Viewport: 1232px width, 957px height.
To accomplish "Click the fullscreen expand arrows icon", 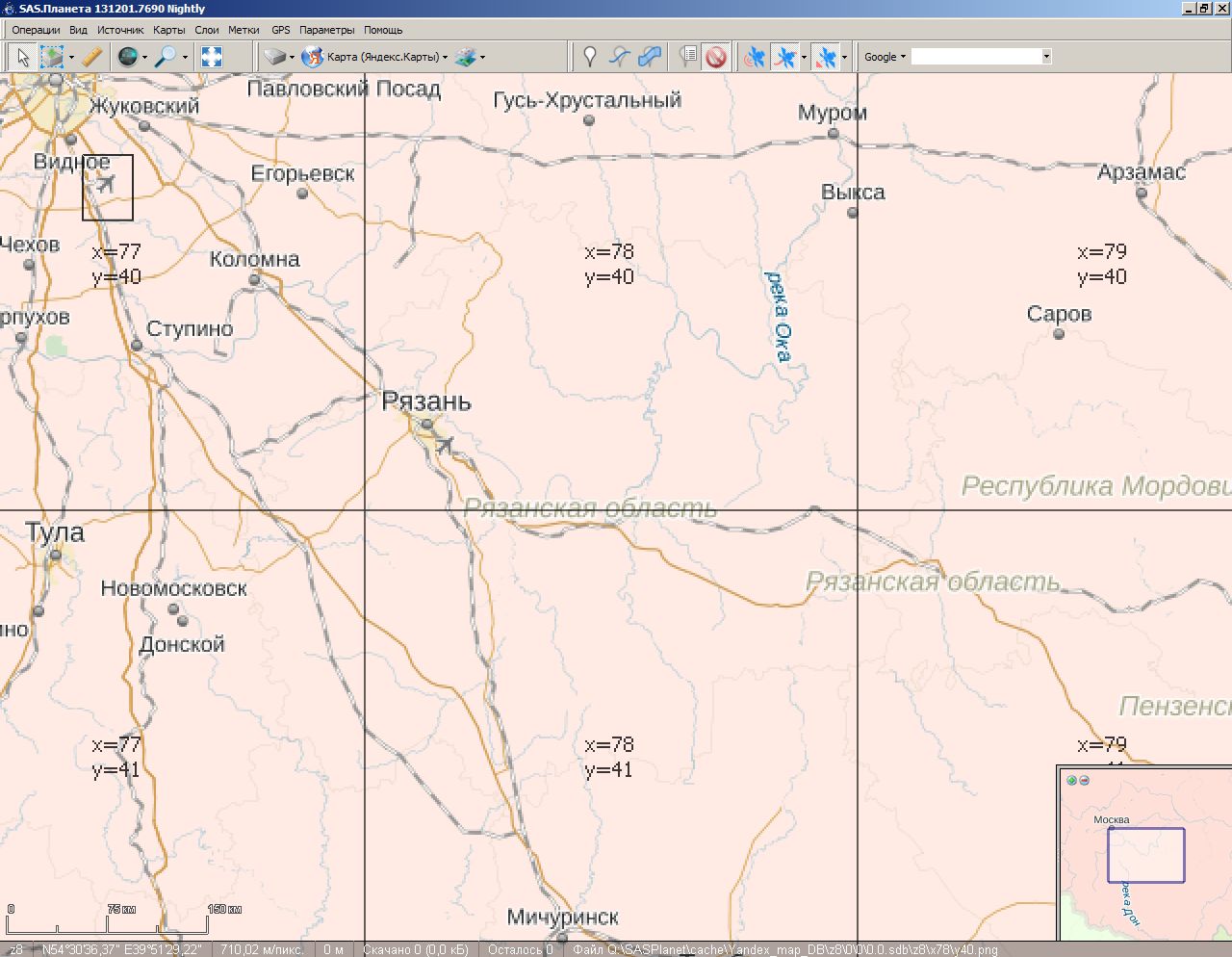I will click(212, 57).
